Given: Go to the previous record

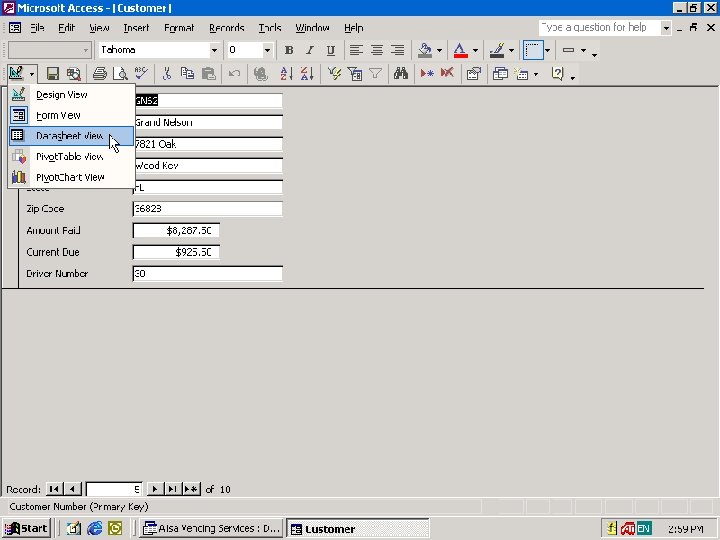Looking at the screenshot, I should (x=73, y=489).
